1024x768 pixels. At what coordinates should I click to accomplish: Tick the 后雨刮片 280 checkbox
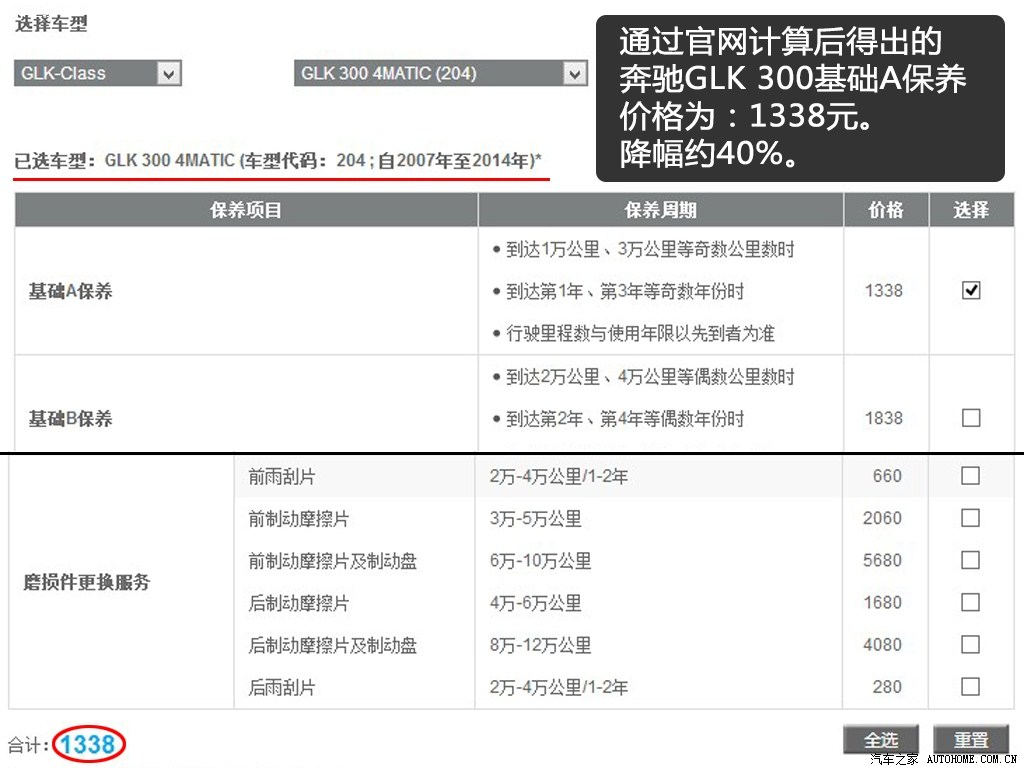[970, 686]
